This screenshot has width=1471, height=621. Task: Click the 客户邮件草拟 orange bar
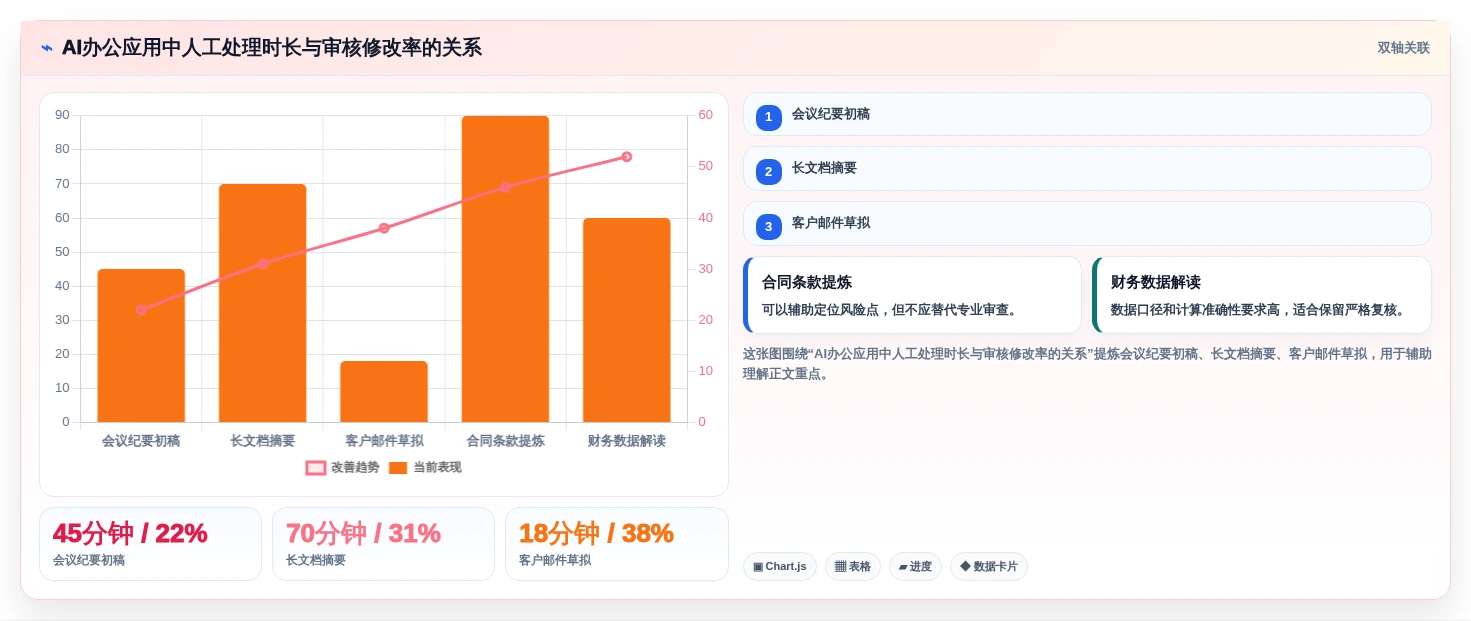(x=384, y=391)
